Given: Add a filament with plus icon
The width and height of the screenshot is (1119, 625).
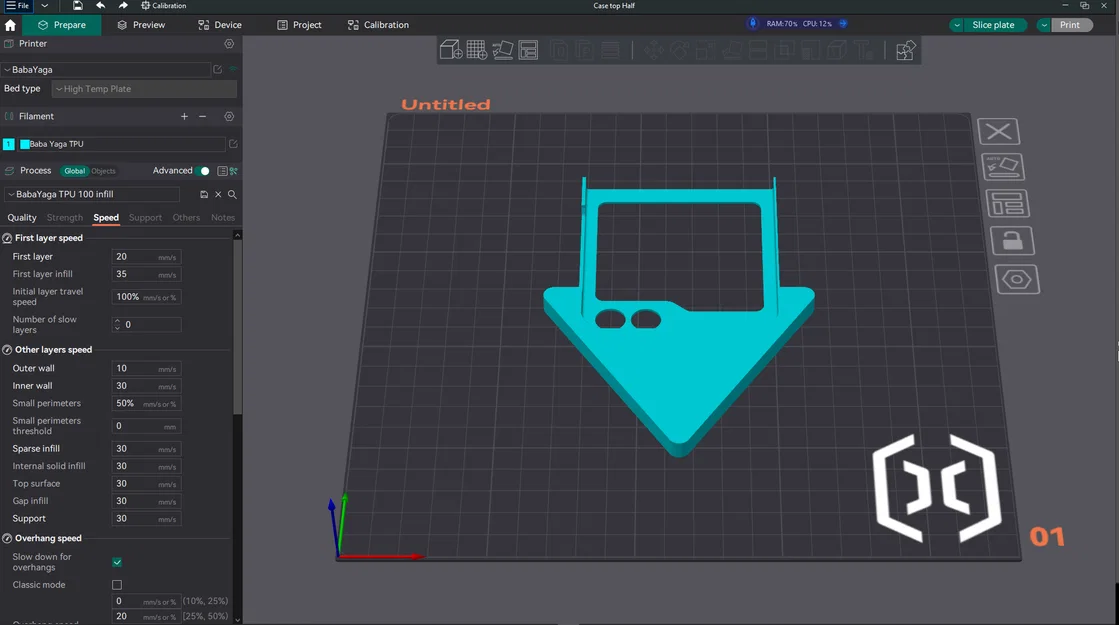Looking at the screenshot, I should coord(184,116).
